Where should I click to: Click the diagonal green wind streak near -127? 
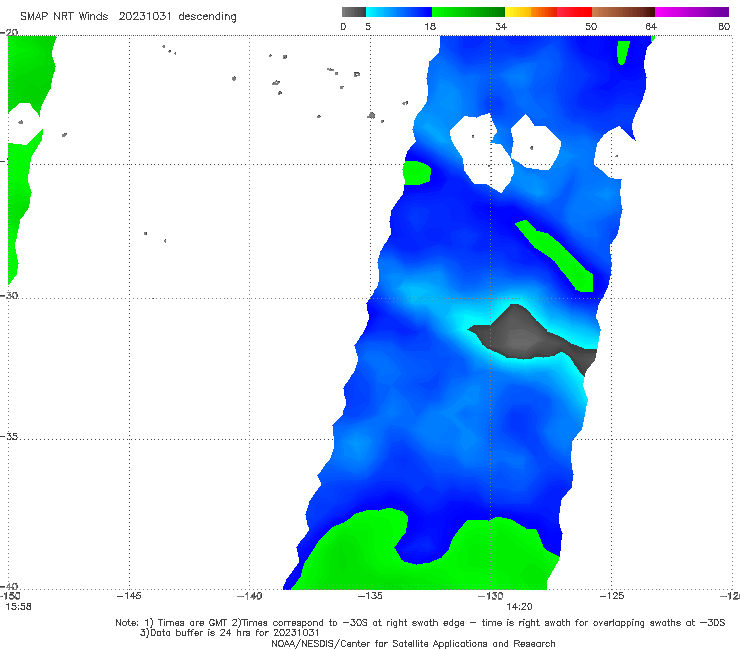(x=556, y=256)
